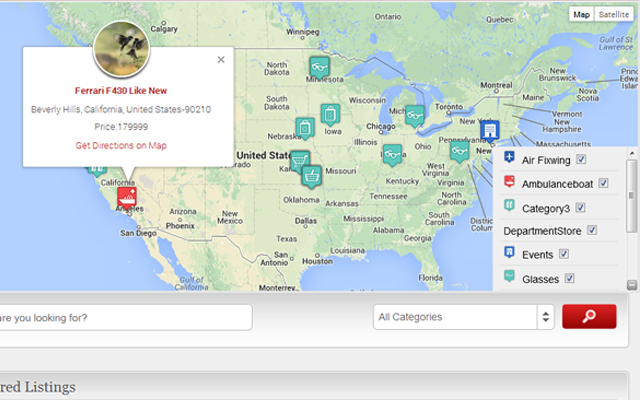Open the All Categories dropdown
Image resolution: width=640 pixels, height=400 pixels.
pos(464,317)
